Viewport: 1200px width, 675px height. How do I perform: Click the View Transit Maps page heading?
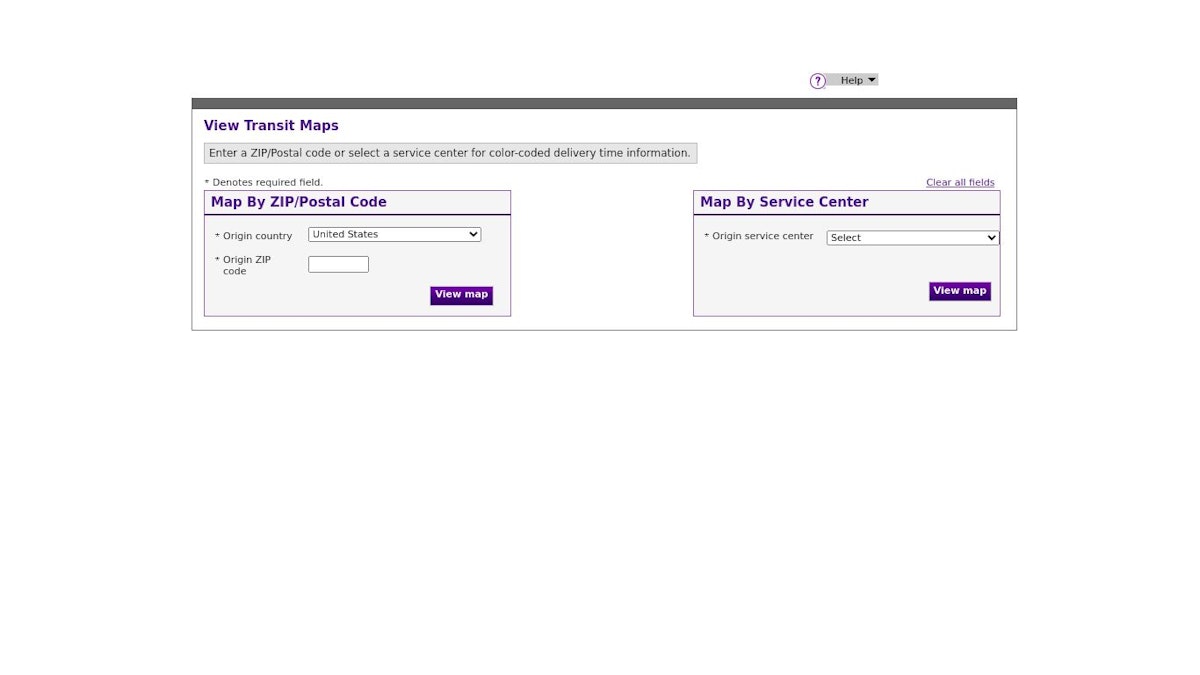click(271, 126)
